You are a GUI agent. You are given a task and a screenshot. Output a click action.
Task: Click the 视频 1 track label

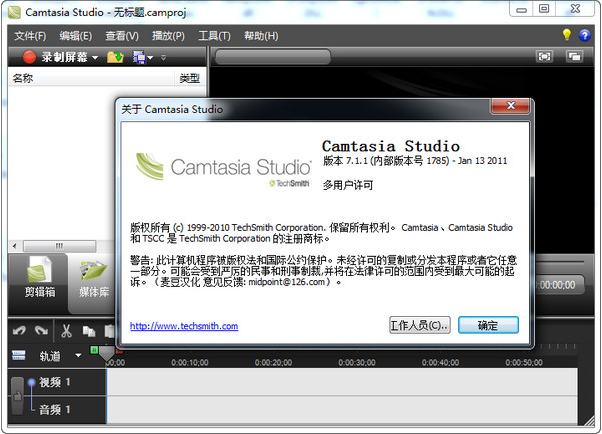pos(55,382)
